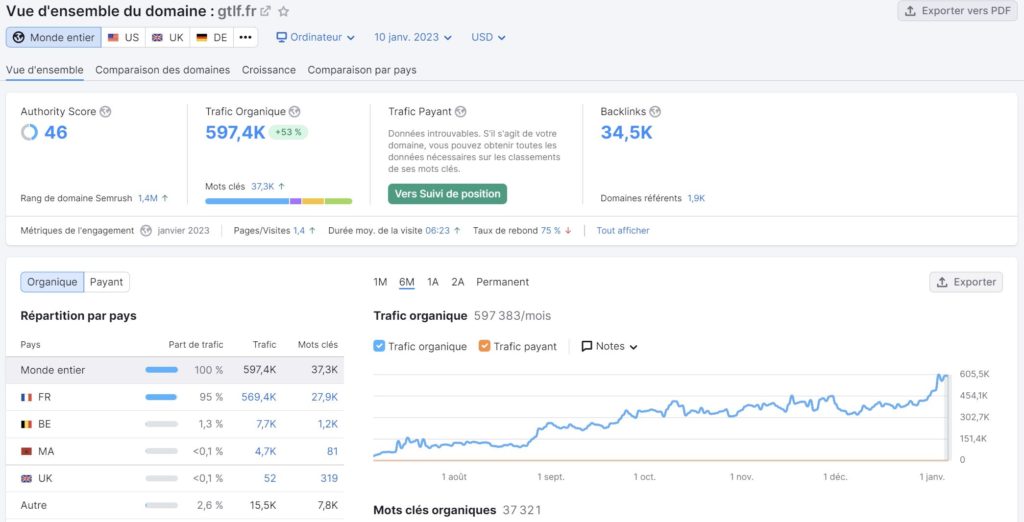Click the MA flag in country table
Screen dimensions: 1024x522
(26, 451)
